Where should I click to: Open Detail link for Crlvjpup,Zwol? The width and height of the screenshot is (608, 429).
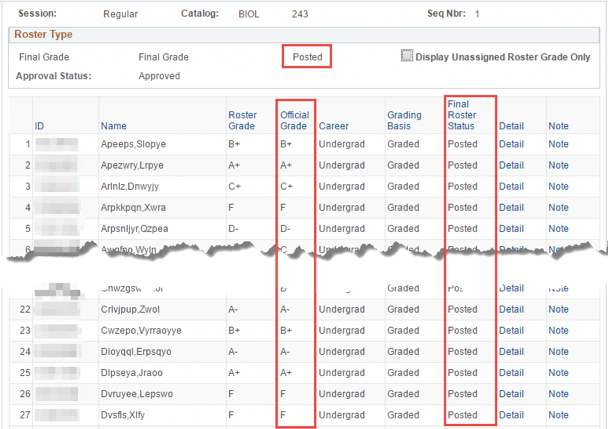click(x=511, y=310)
